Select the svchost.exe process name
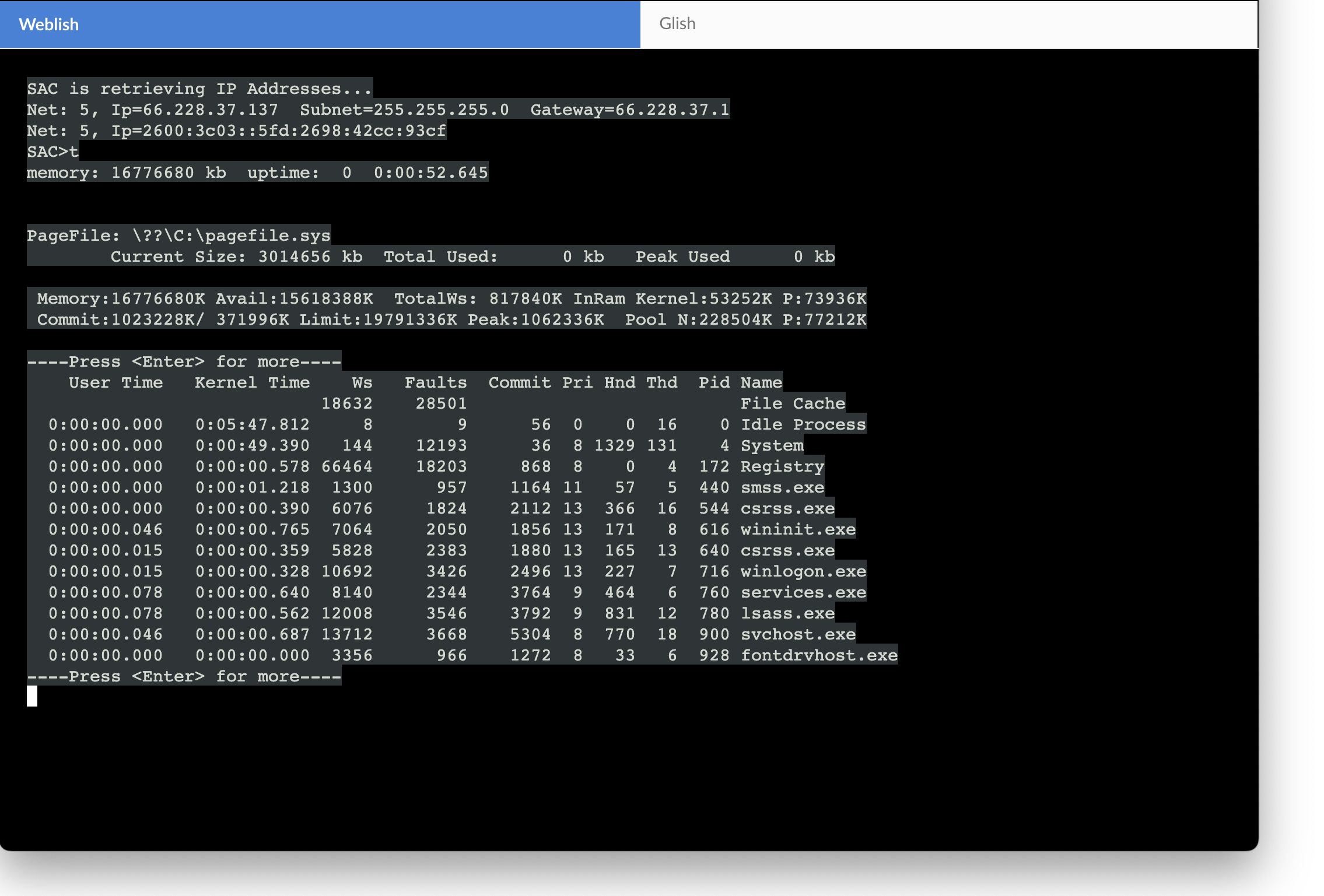Viewport: 1324px width, 896px height. point(798,635)
